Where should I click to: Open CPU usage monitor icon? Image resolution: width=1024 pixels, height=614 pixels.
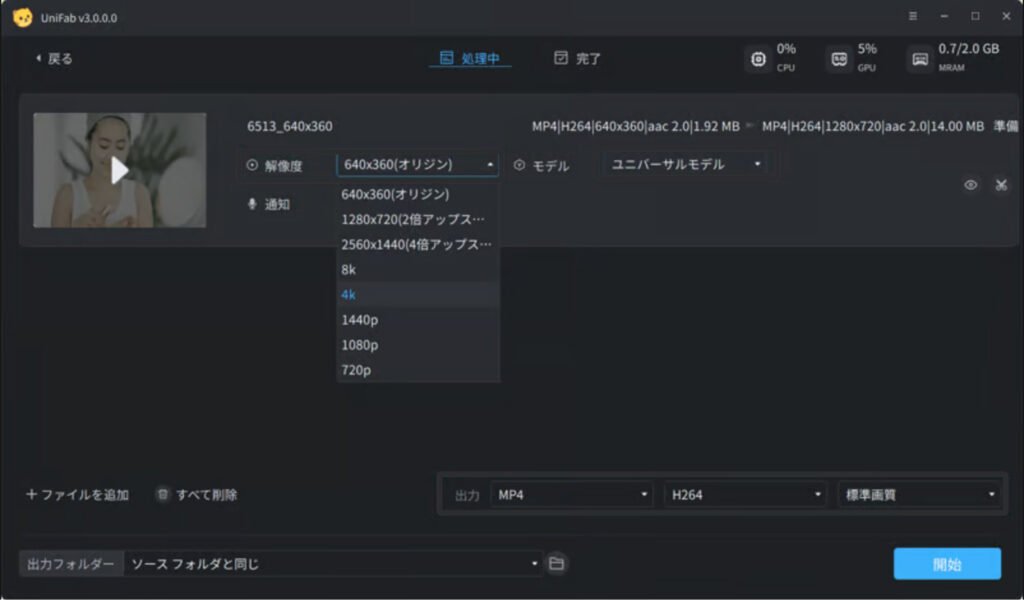[x=758, y=58]
